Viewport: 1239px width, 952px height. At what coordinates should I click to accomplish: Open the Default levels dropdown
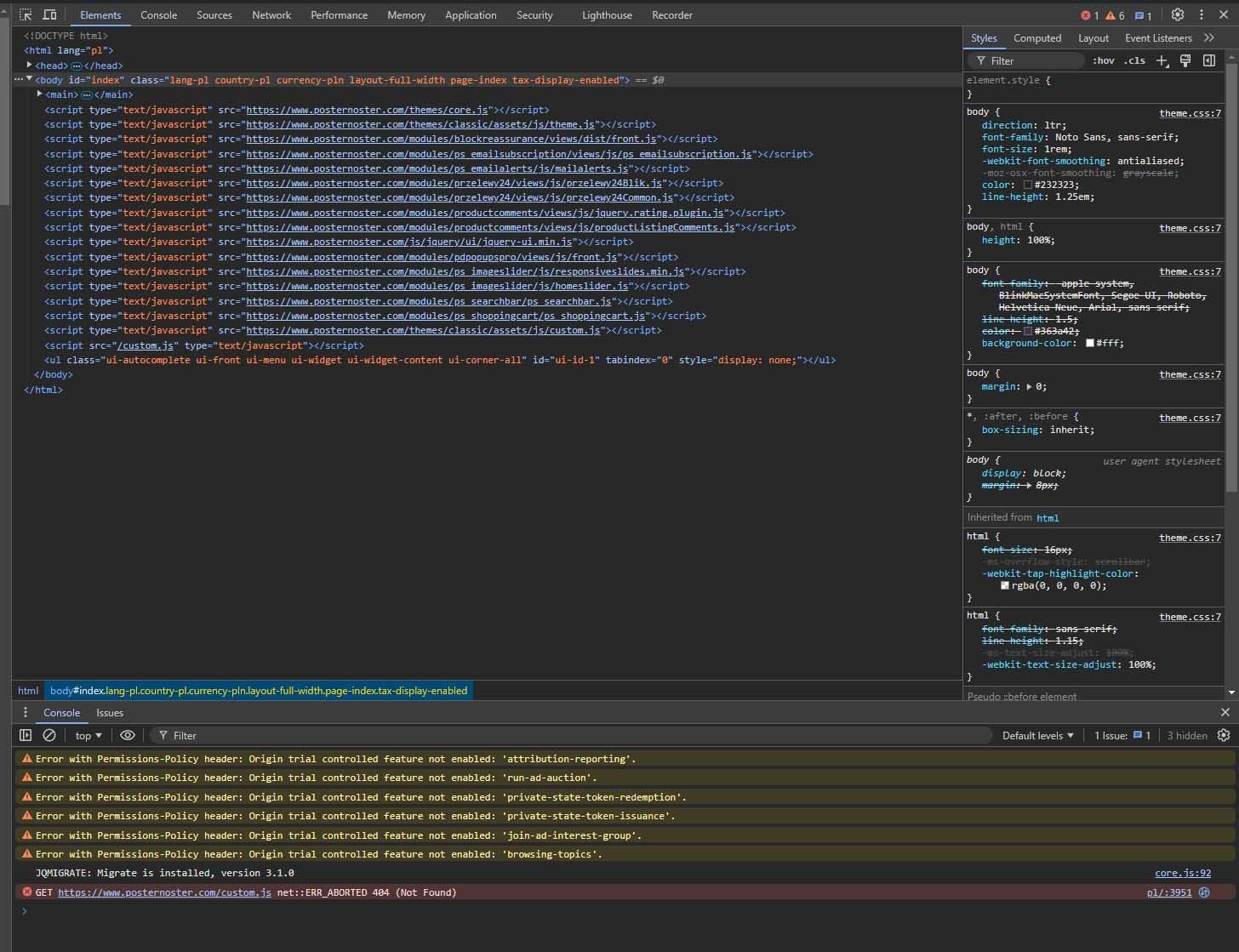point(1037,735)
